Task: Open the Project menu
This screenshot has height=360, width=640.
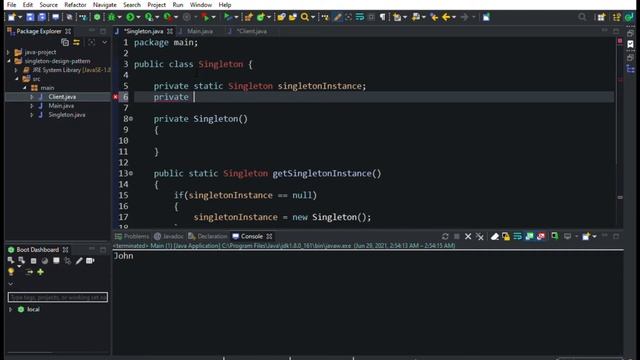Action: [x=156, y=5]
